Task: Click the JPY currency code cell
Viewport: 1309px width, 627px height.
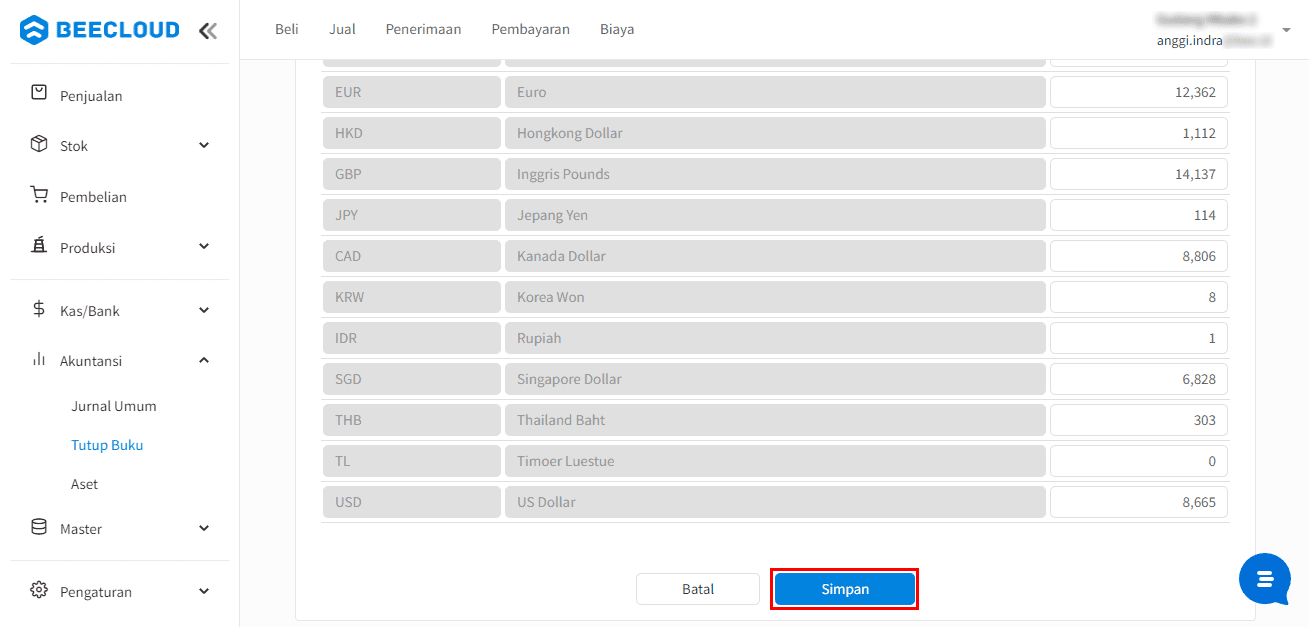Action: click(x=412, y=215)
